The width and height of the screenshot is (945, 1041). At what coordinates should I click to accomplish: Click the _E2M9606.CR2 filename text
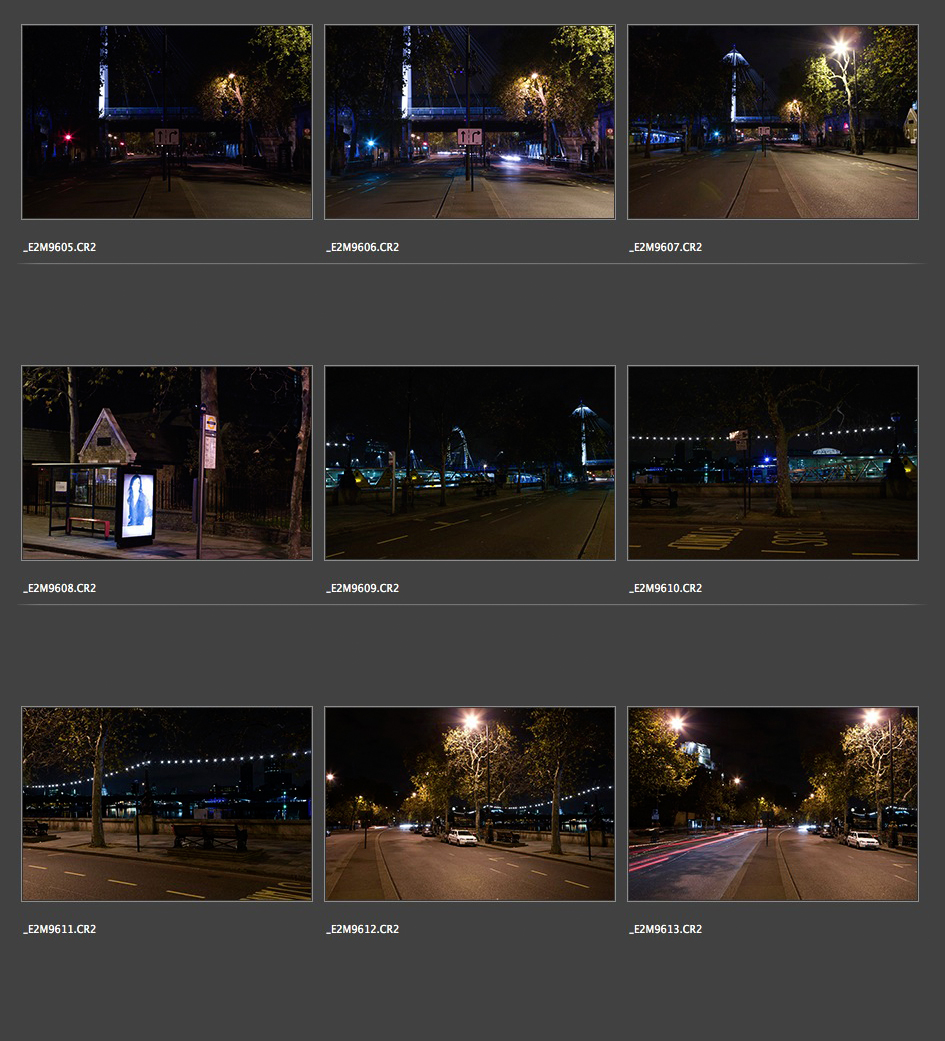363,247
